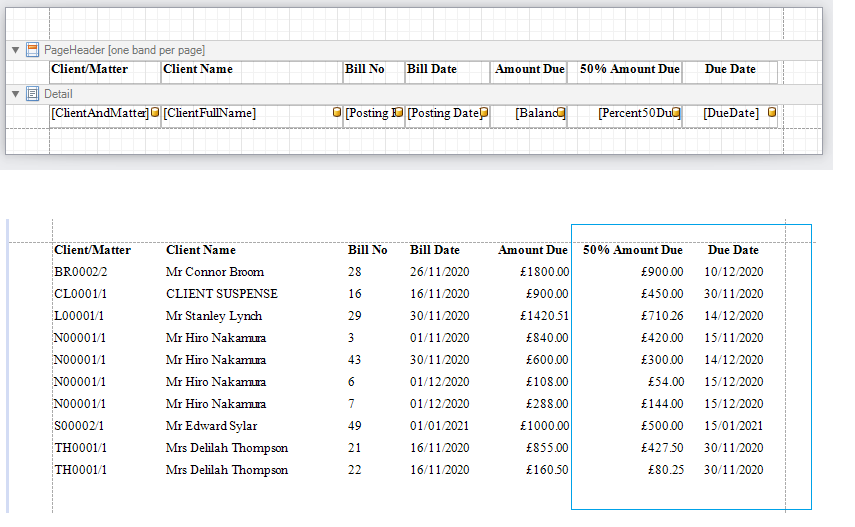Screen dimensions: 855x527
Task: Select the Bill Date header label in designer
Action: [448, 72]
